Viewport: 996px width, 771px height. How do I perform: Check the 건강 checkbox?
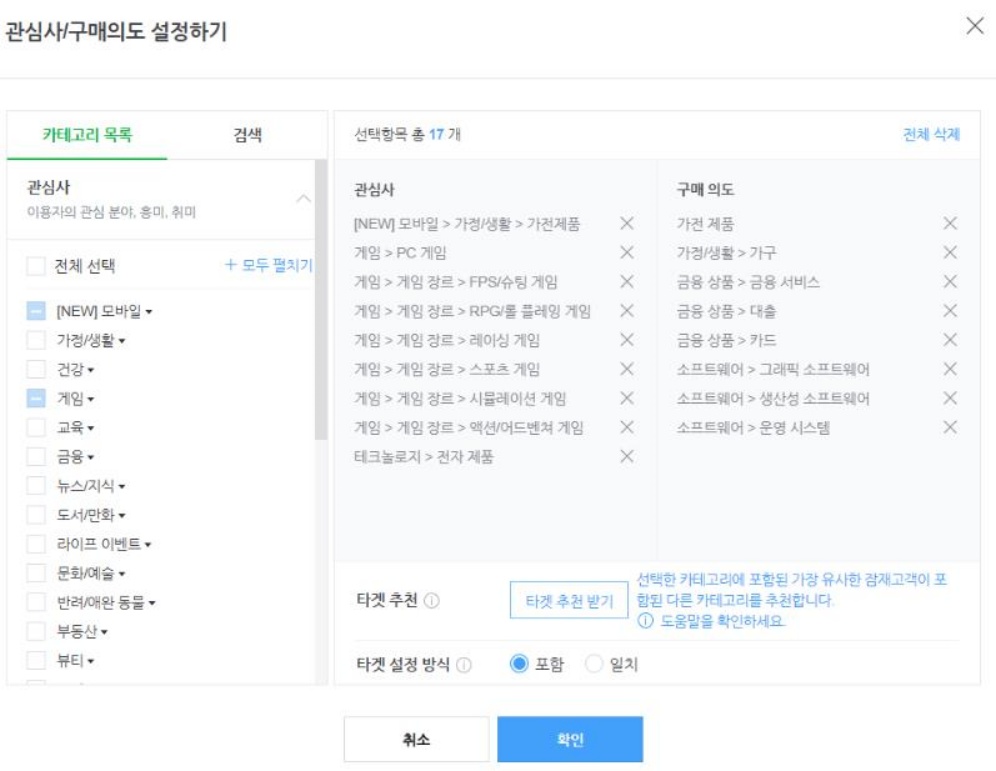pyautogui.click(x=36, y=370)
